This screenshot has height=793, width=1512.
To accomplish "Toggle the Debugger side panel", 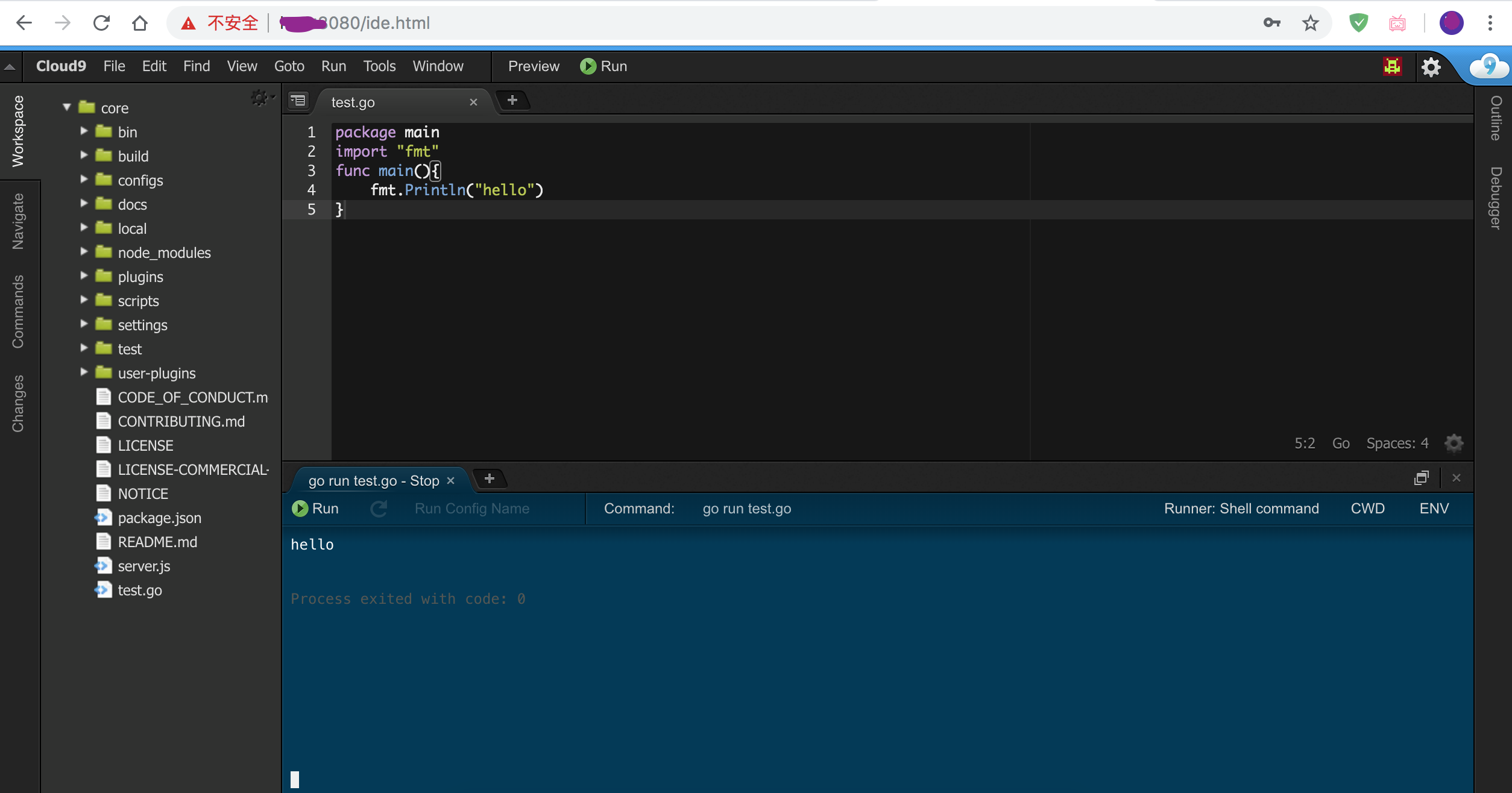I will pos(1496,198).
